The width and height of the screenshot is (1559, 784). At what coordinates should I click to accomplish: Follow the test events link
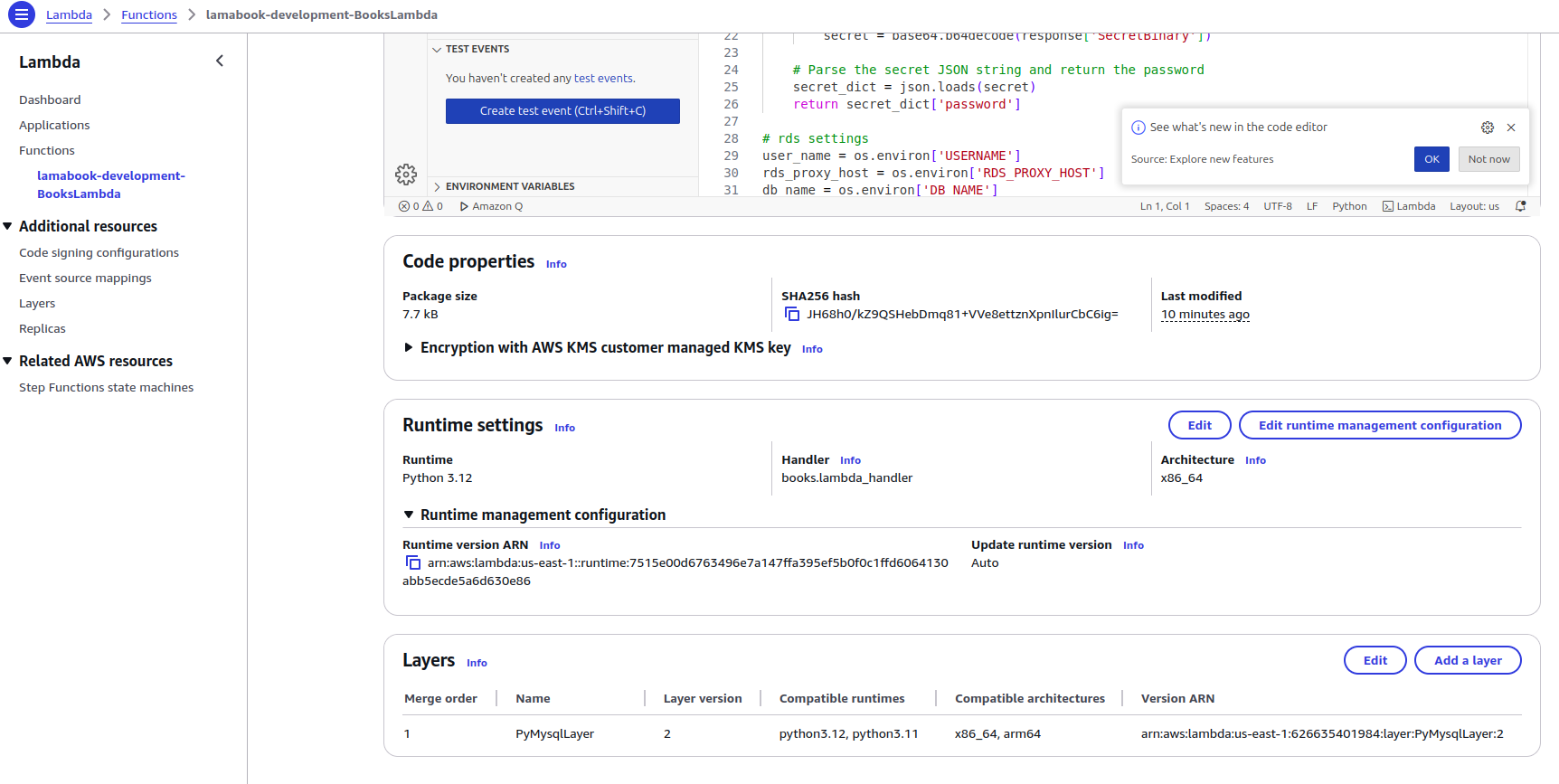click(x=603, y=79)
